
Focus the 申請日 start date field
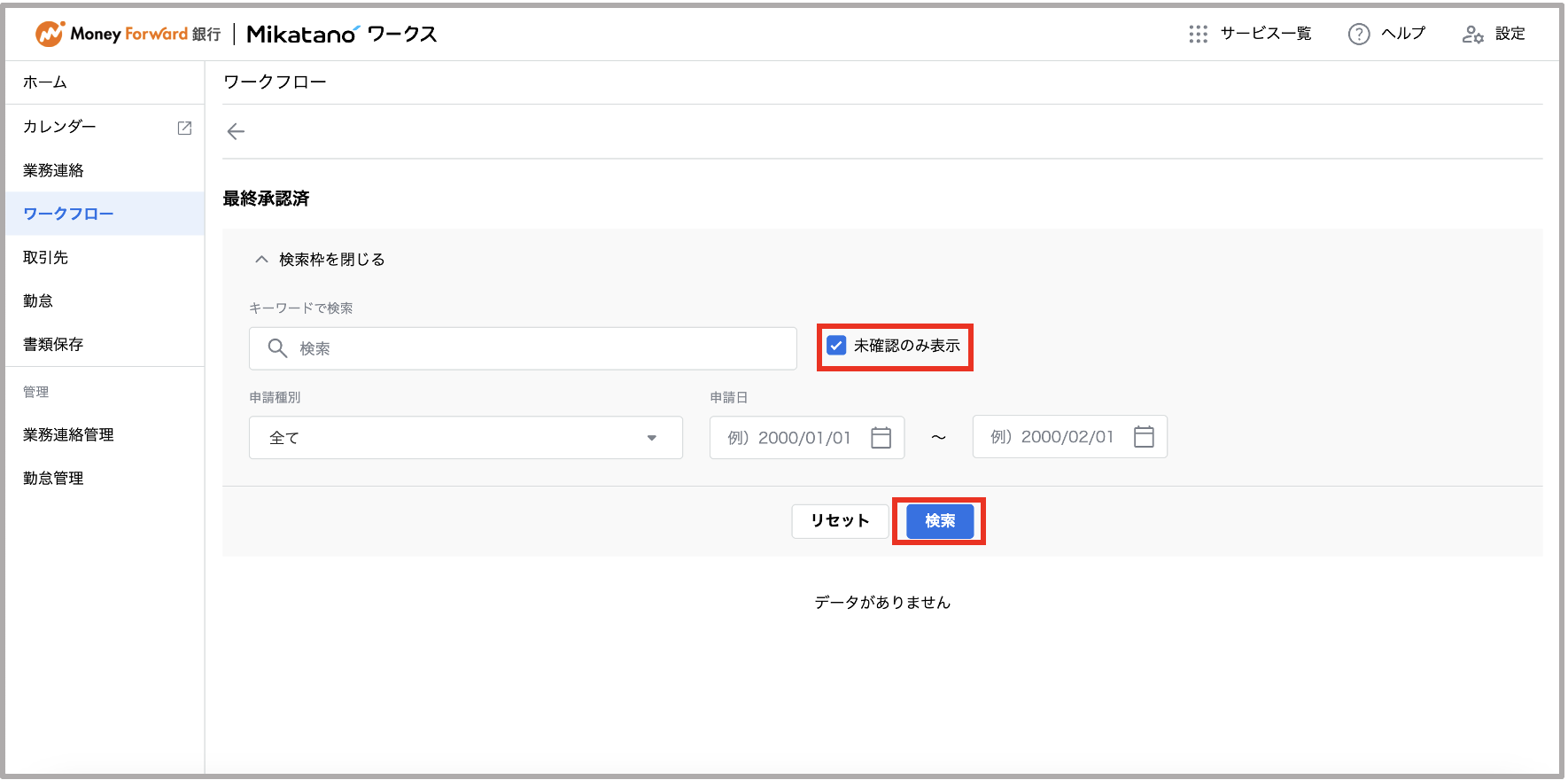[x=807, y=437]
